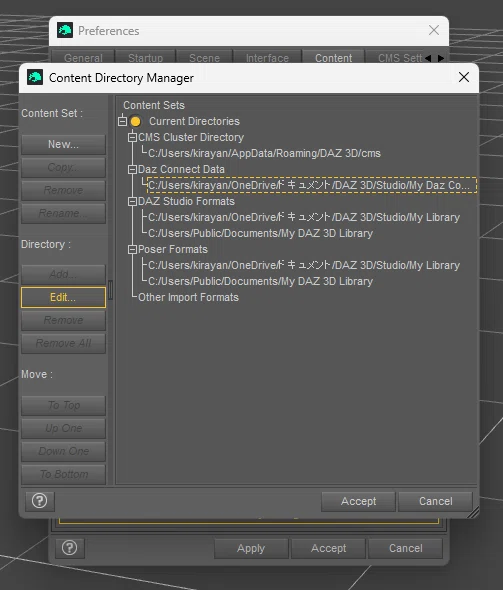Close the Content Directory Manager dialog
503x590 pixels.
463,77
